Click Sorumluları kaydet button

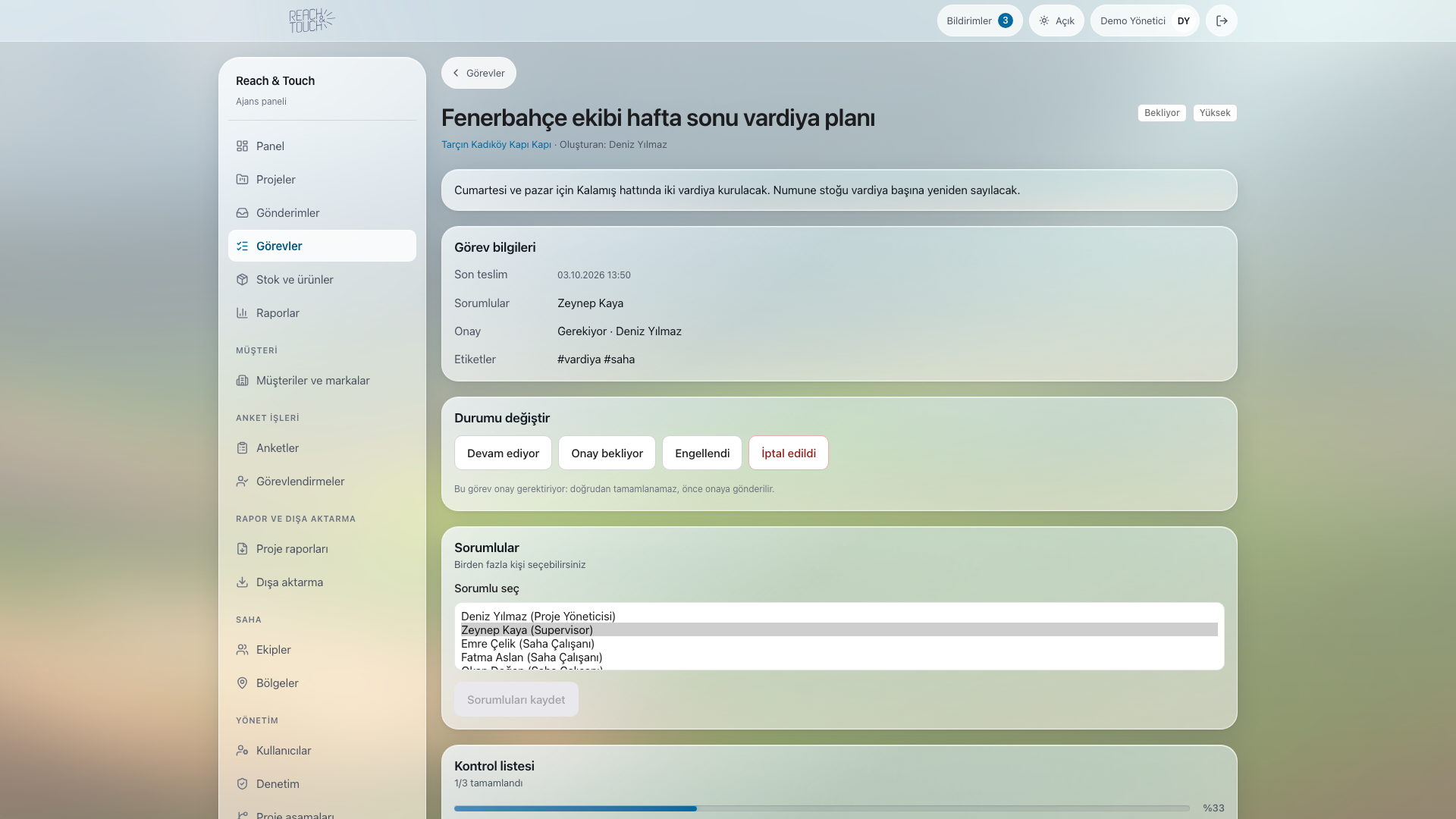pos(516,699)
